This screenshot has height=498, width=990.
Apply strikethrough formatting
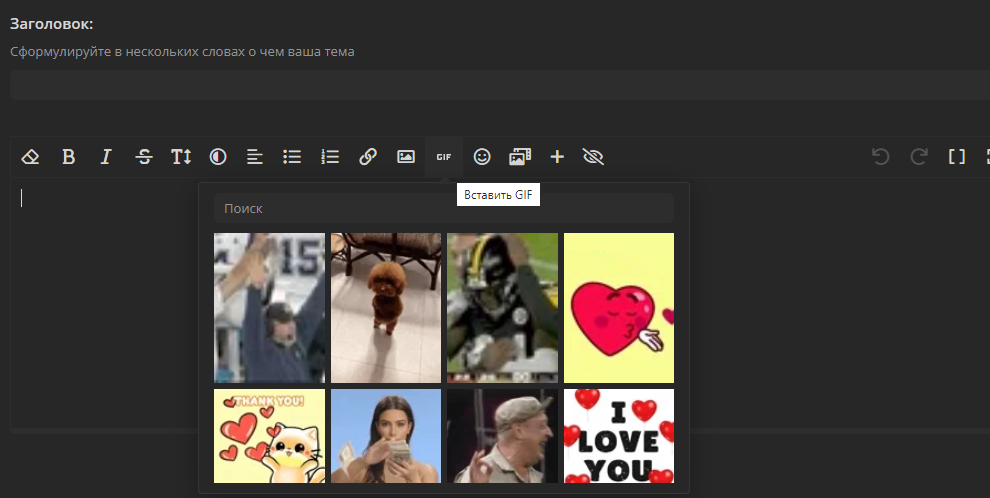[144, 157]
